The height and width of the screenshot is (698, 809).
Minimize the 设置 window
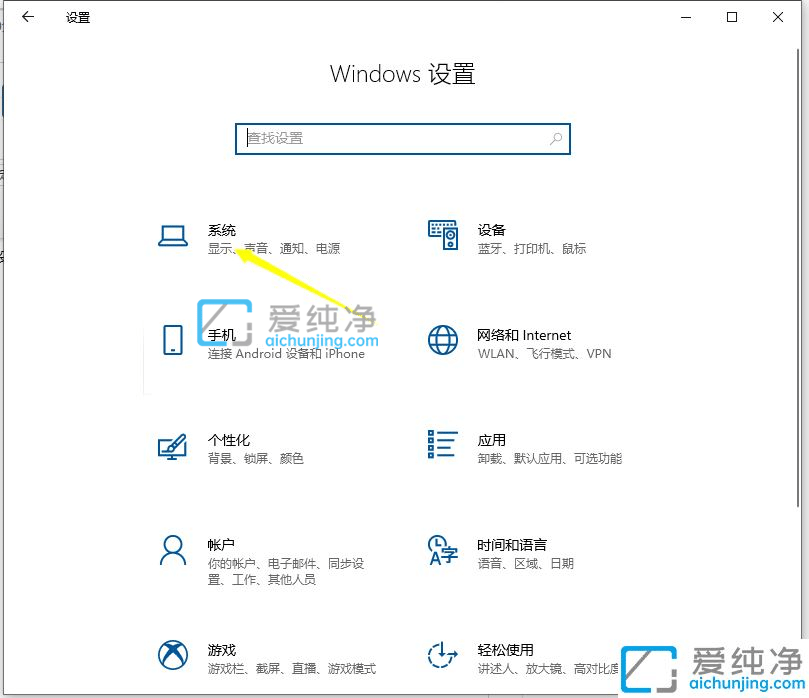tap(686, 17)
